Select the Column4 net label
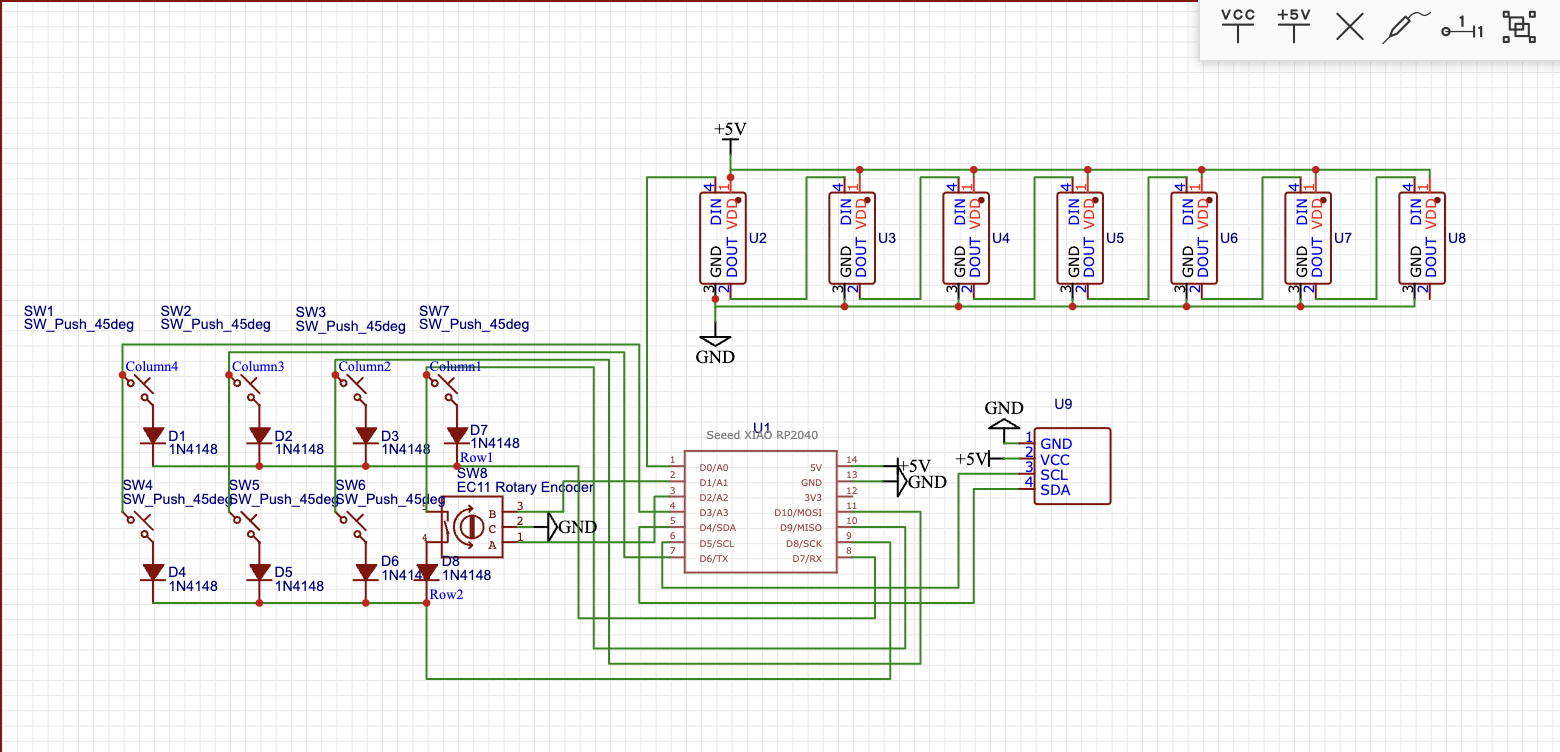The width and height of the screenshot is (1560, 752). [x=152, y=367]
